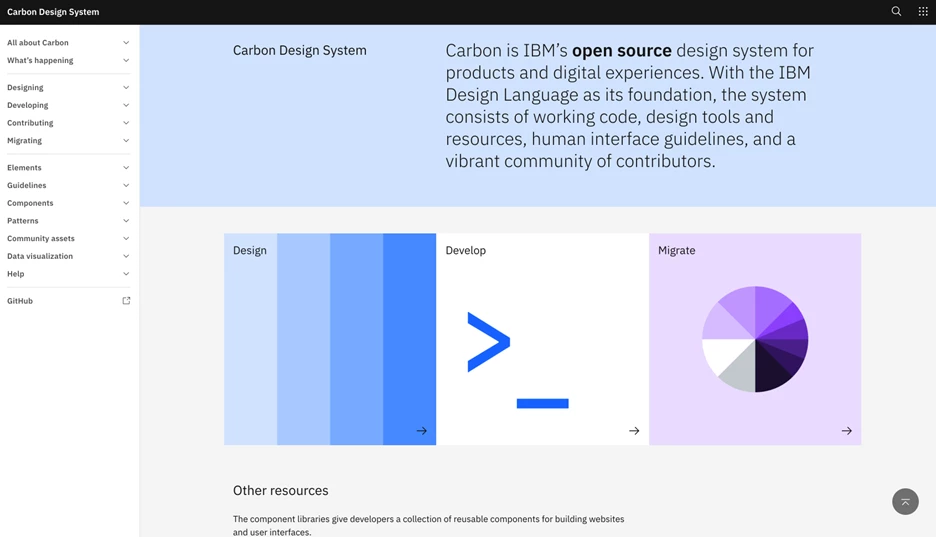
Task: Expand the Migrating chevron
Action: pos(126,141)
